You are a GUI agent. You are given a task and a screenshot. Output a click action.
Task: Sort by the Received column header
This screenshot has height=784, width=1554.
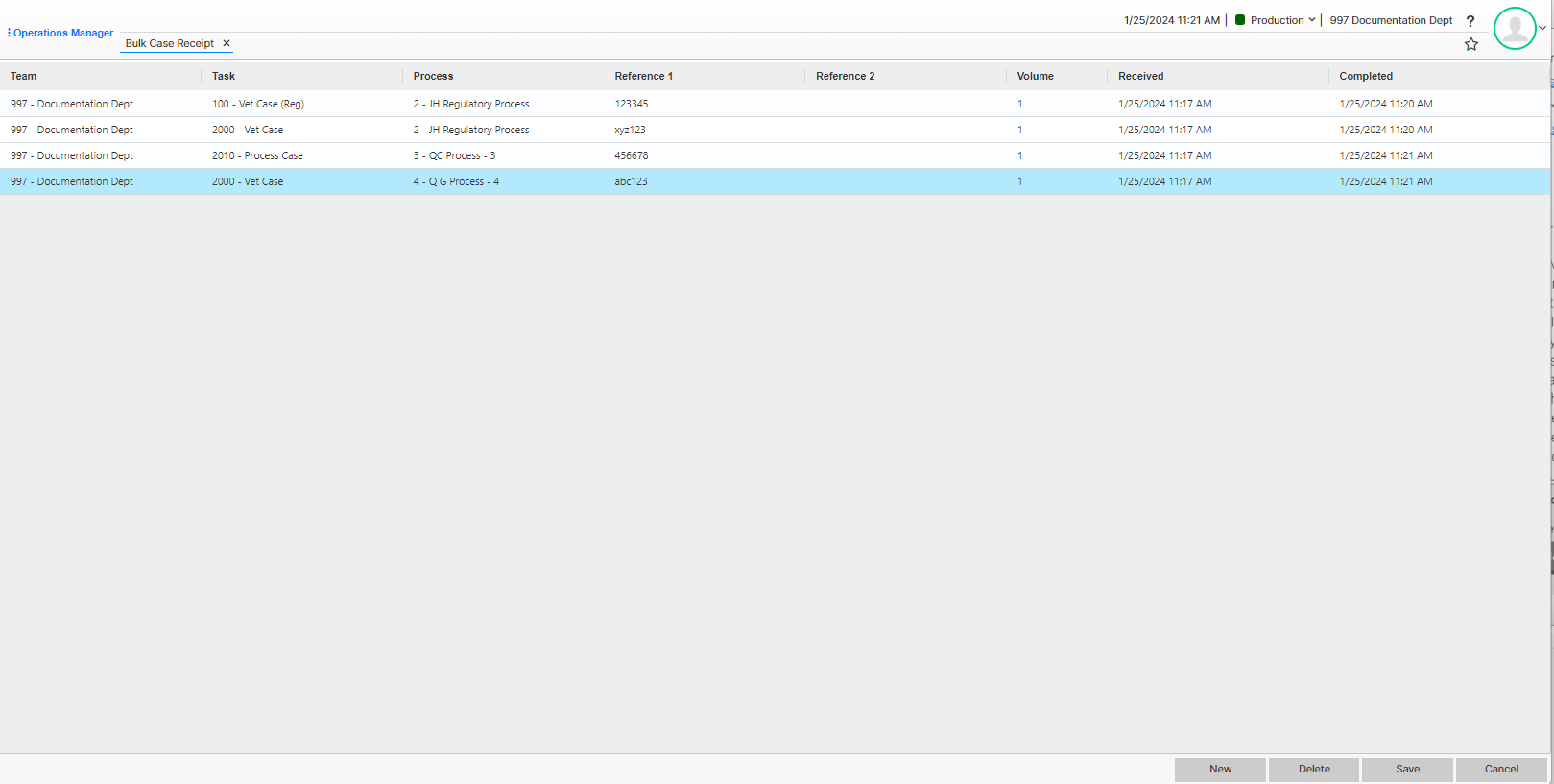(x=1140, y=76)
